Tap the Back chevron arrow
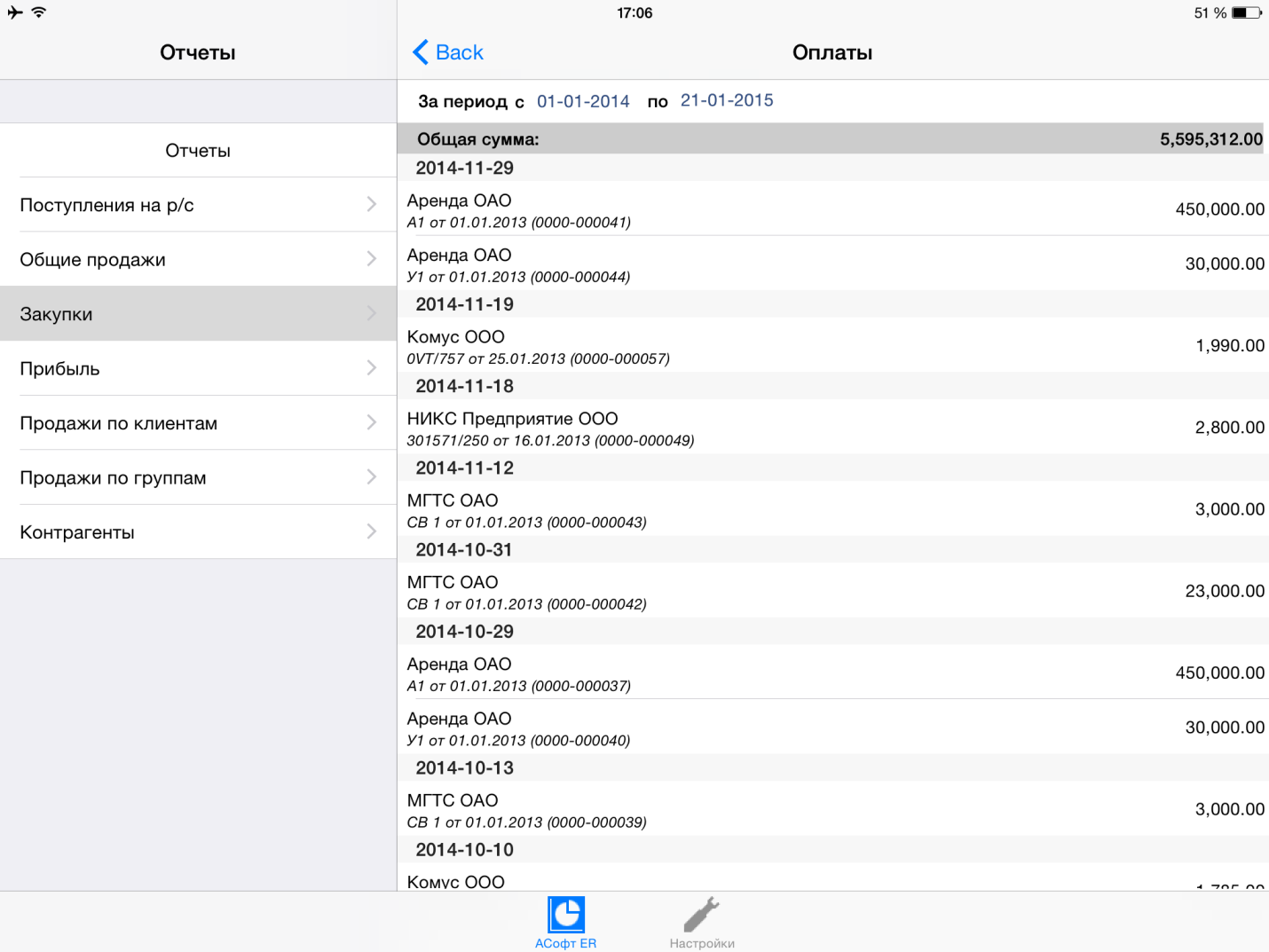 pos(421,52)
